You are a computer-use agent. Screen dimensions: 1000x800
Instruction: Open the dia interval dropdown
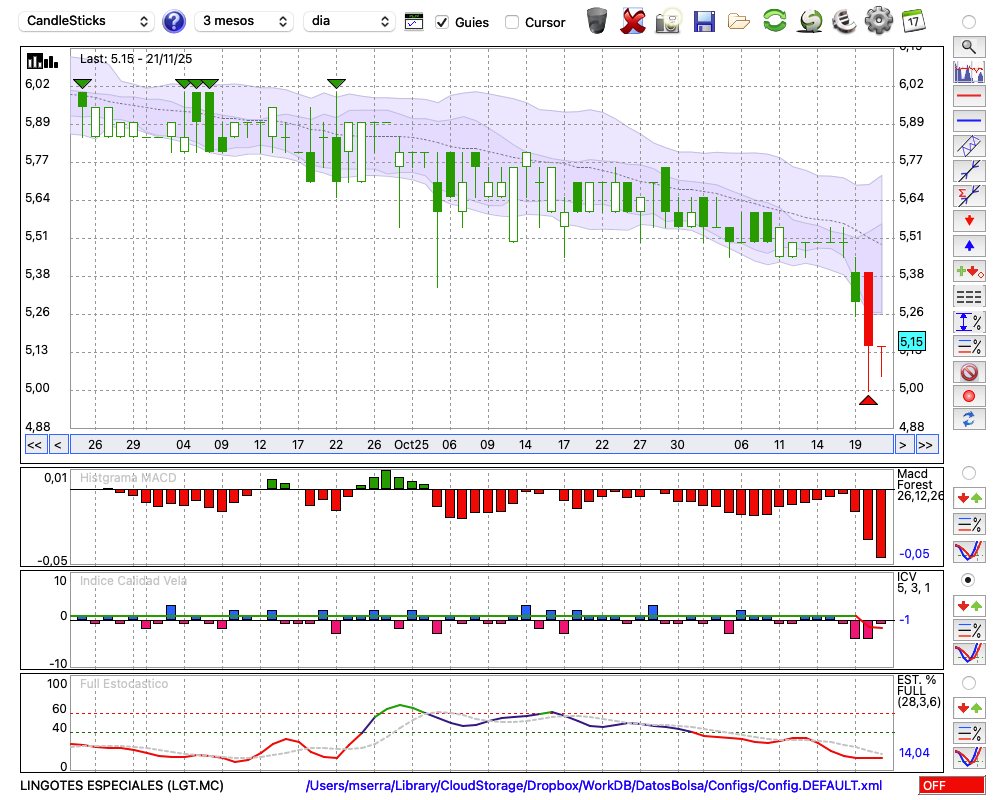pyautogui.click(x=349, y=21)
